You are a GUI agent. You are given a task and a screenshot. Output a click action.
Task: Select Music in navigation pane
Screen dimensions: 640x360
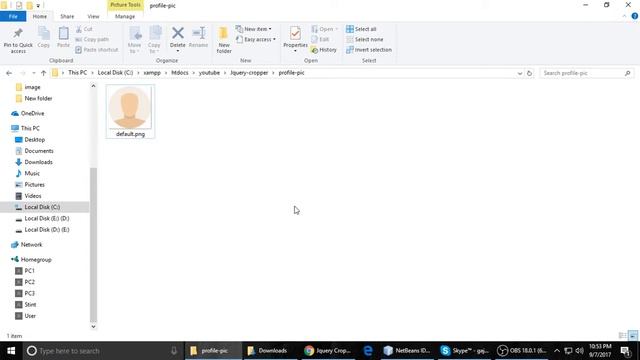tap(32, 173)
